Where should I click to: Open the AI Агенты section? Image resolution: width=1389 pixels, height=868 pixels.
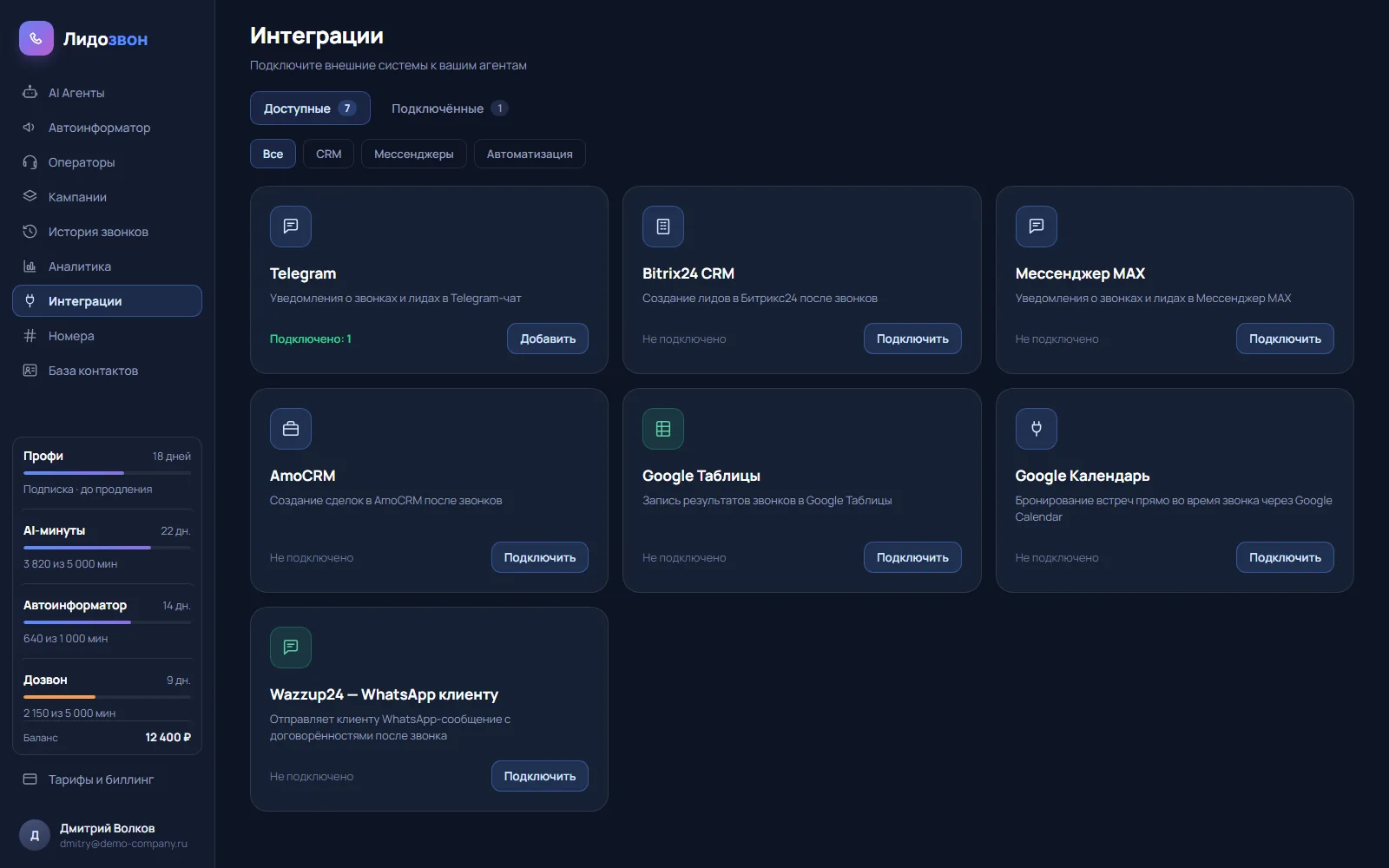[107, 92]
